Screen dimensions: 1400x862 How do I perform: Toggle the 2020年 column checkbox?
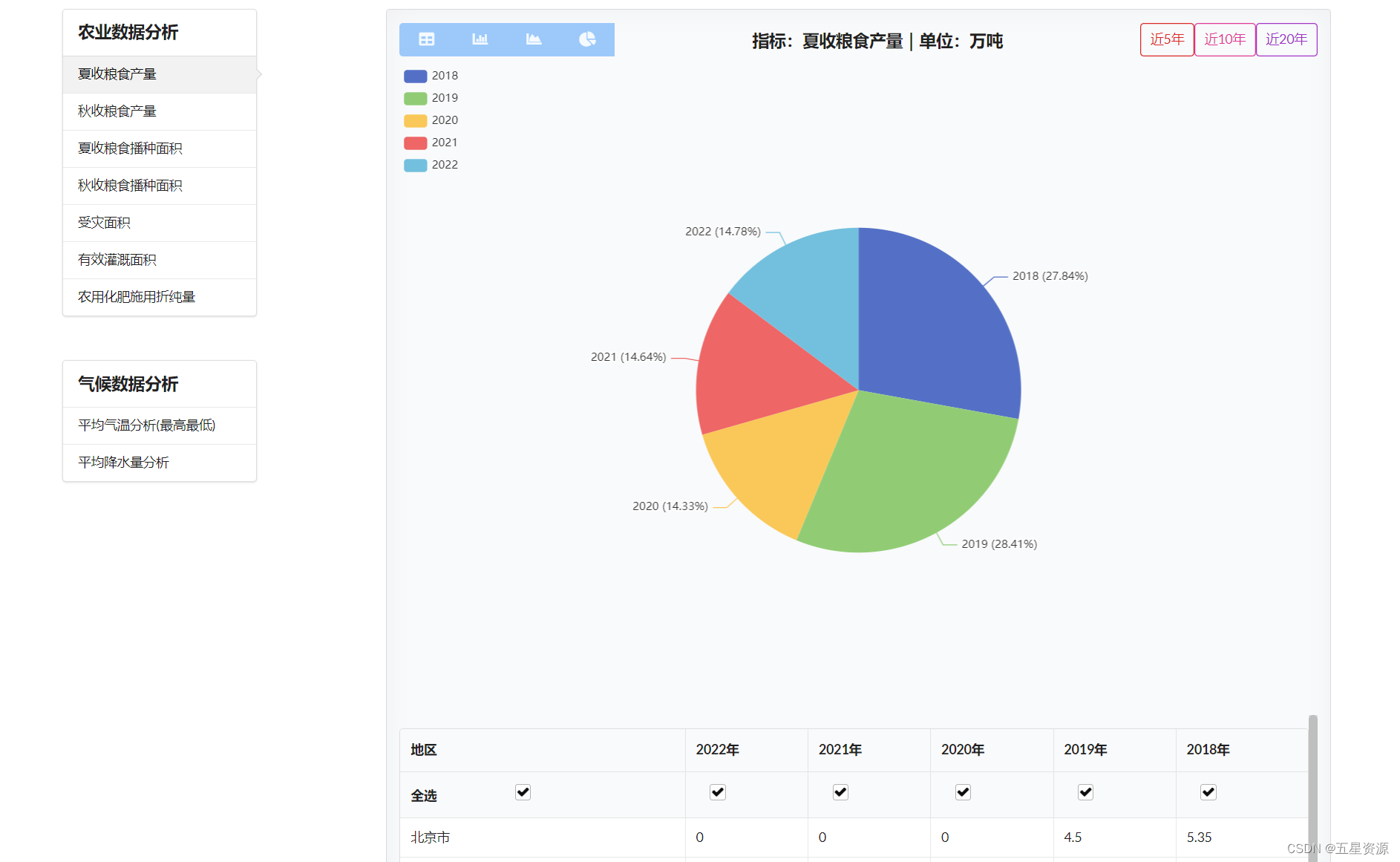[963, 792]
